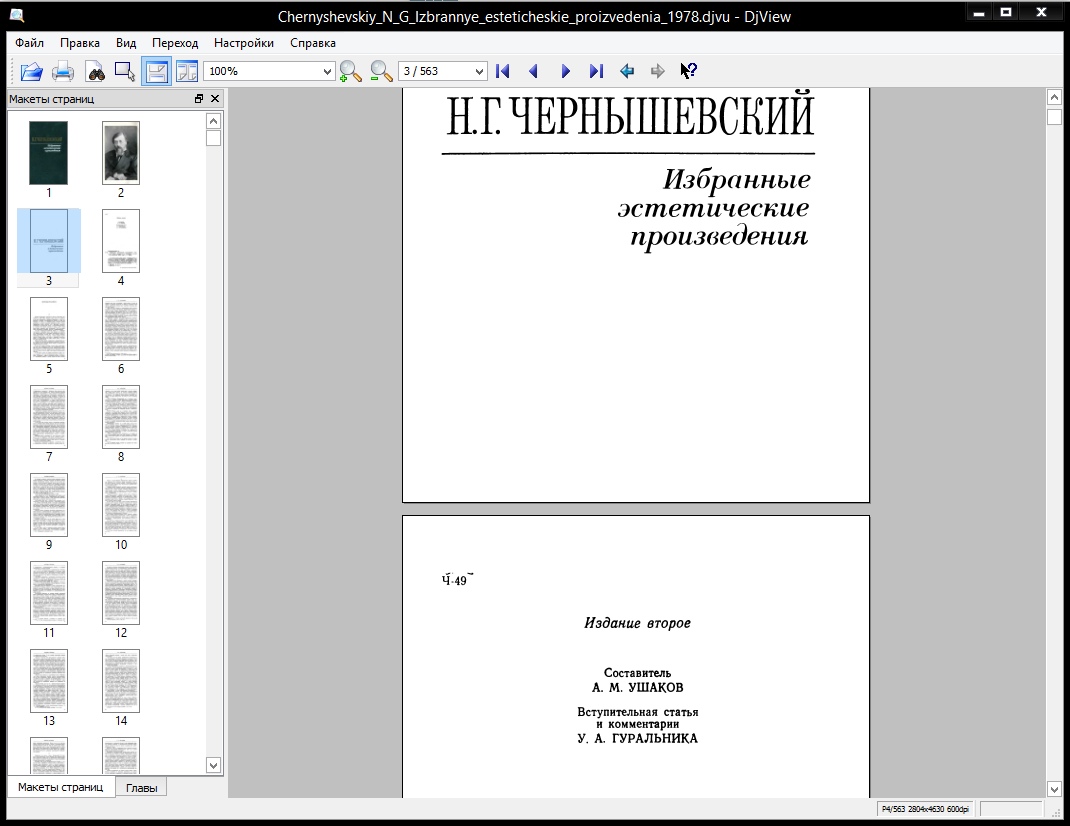
Task: Toggle continuous page layout mode
Action: coord(156,71)
